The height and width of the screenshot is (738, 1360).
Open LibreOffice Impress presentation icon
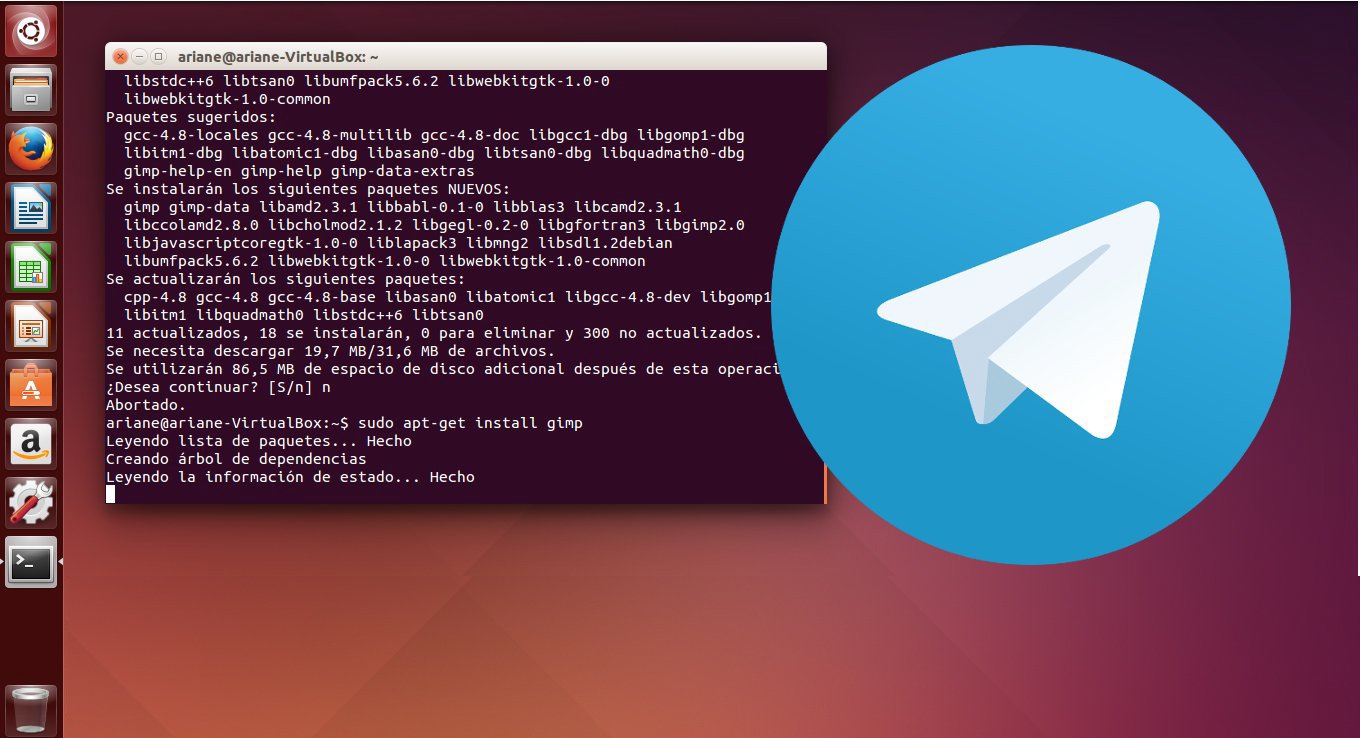31,326
